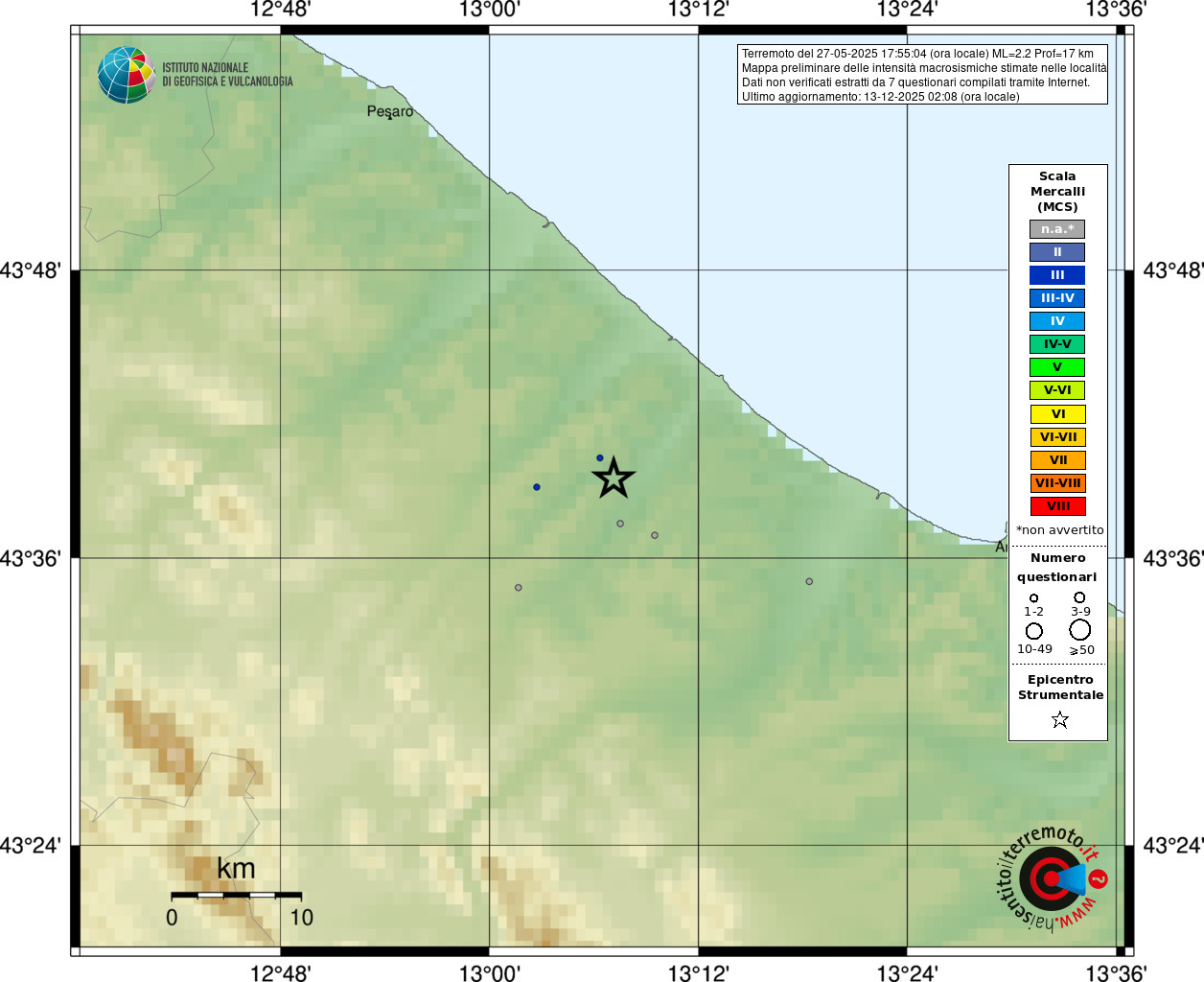Click the VII-VIII intensity legend swatch

click(1057, 483)
